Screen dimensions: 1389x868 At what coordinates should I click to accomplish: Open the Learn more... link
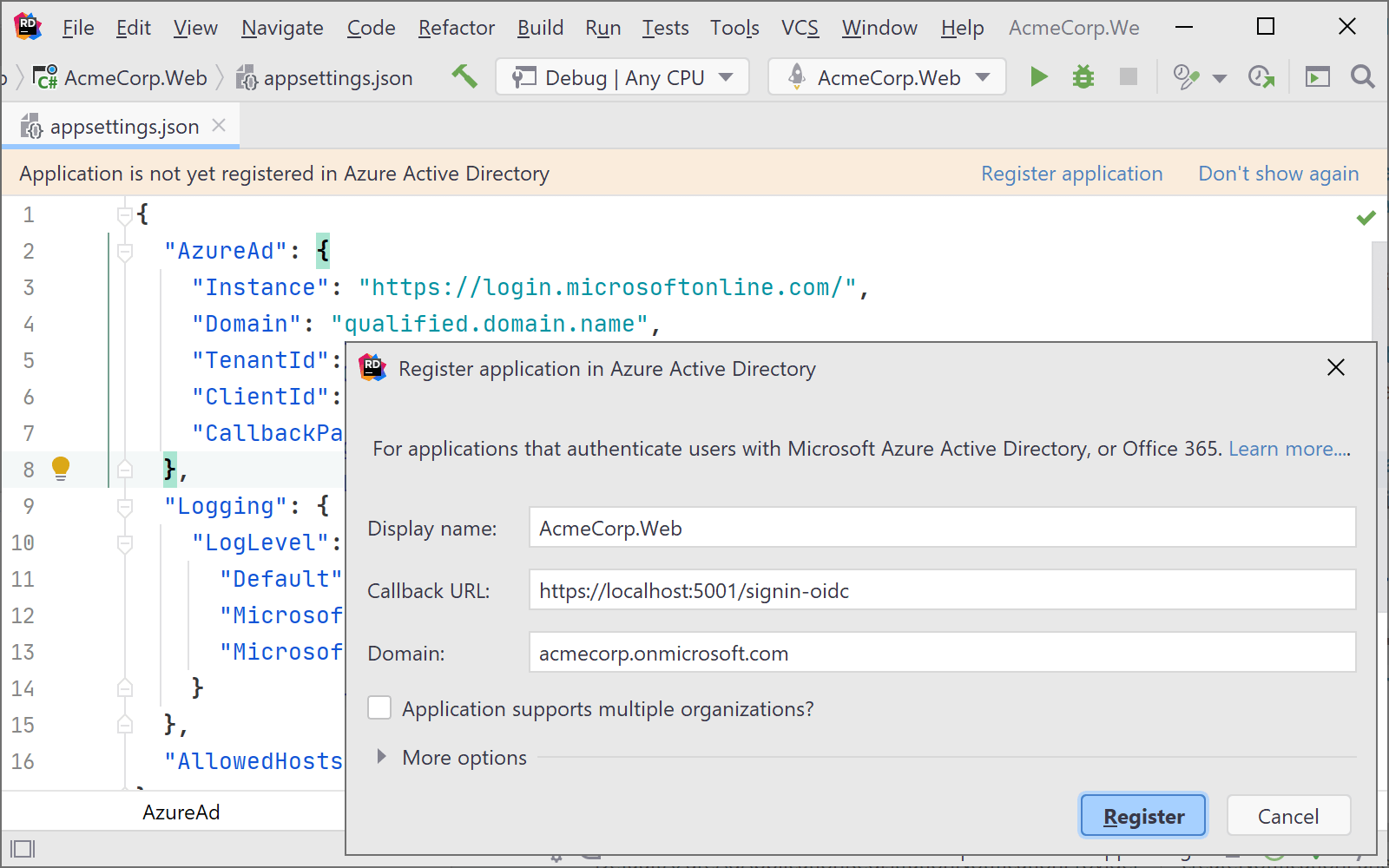1289,449
